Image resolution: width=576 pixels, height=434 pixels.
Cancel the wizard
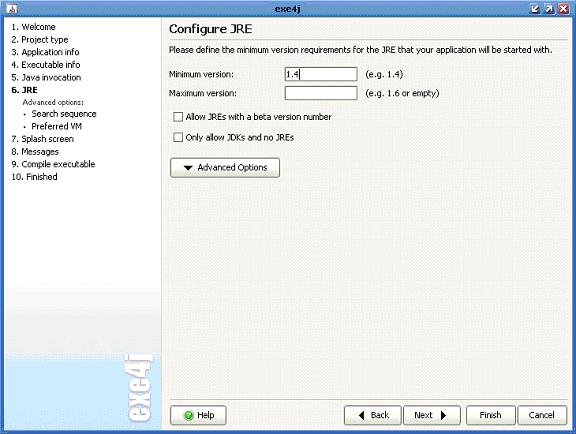coord(542,415)
